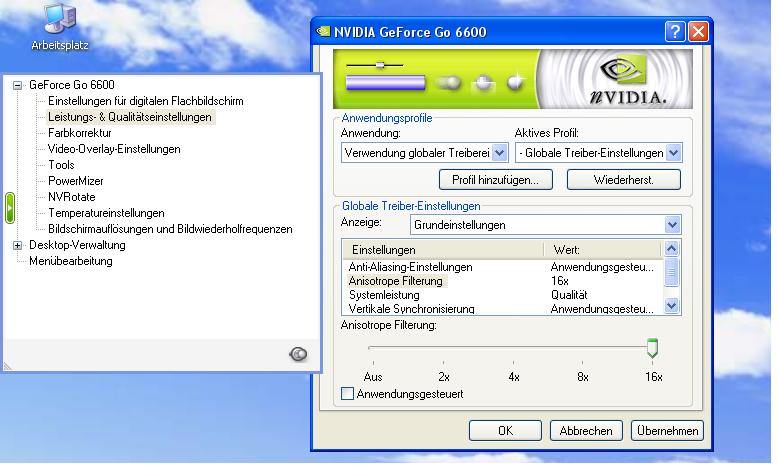
Task: Click the NVIDIA title bar icon
Action: (x=323, y=31)
